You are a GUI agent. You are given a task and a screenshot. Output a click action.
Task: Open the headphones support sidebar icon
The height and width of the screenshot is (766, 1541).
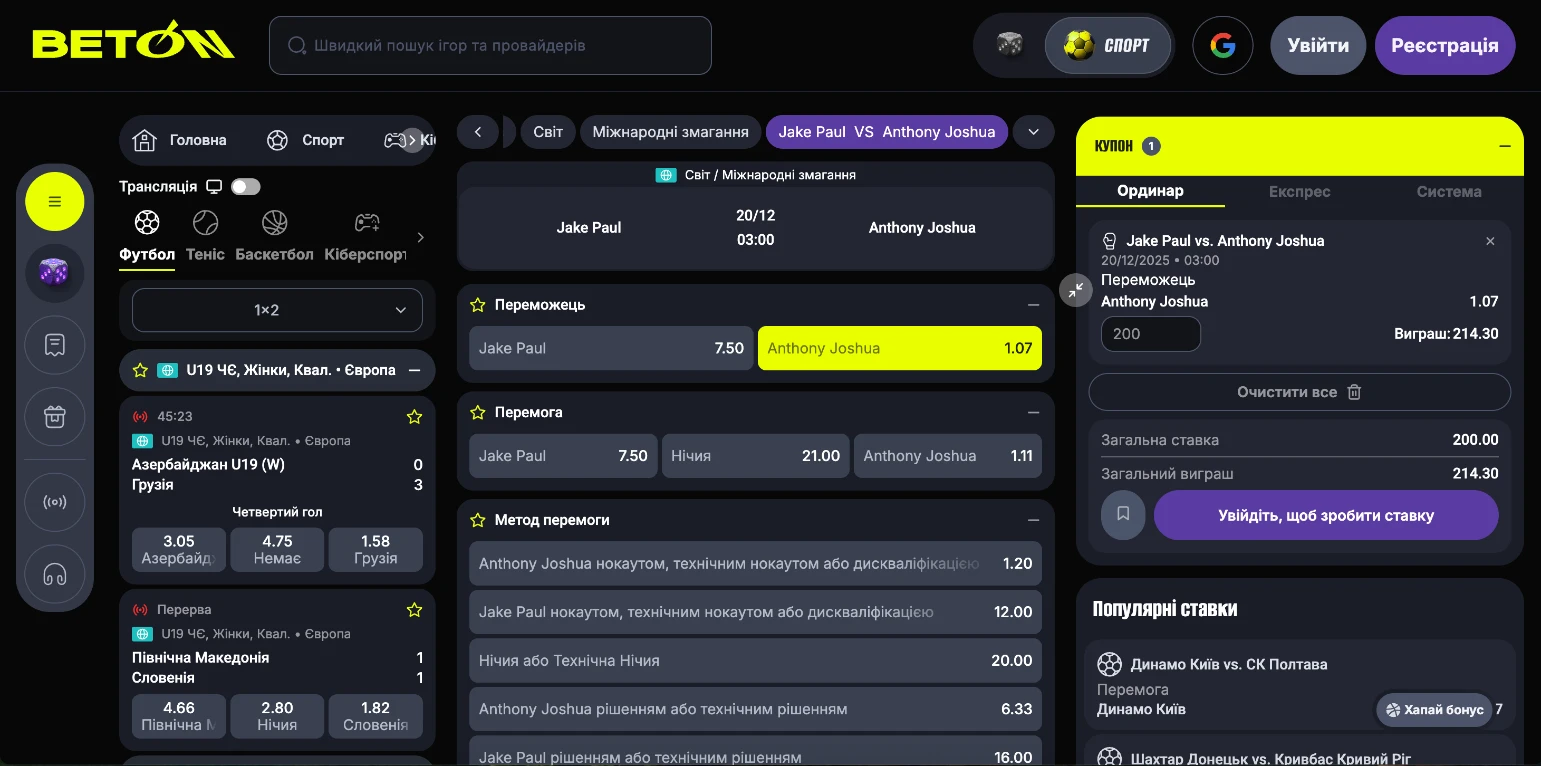(55, 574)
